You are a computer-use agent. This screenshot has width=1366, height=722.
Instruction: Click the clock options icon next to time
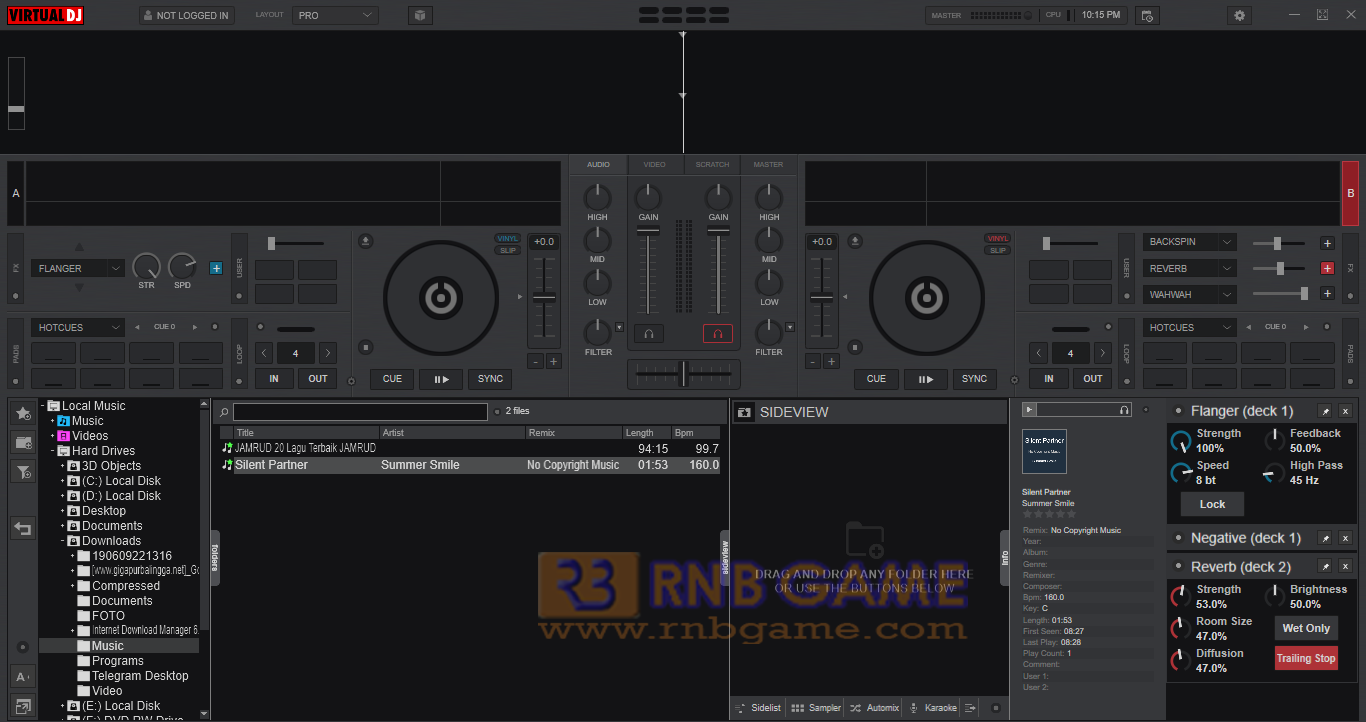coord(1147,15)
